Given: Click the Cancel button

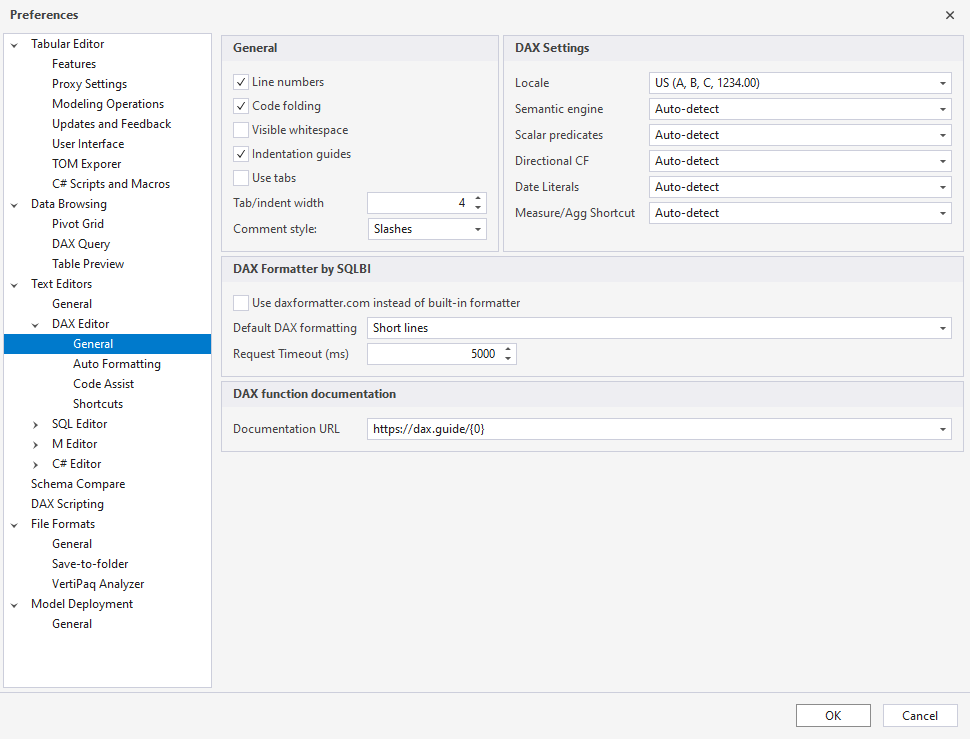Looking at the screenshot, I should tap(919, 715).
